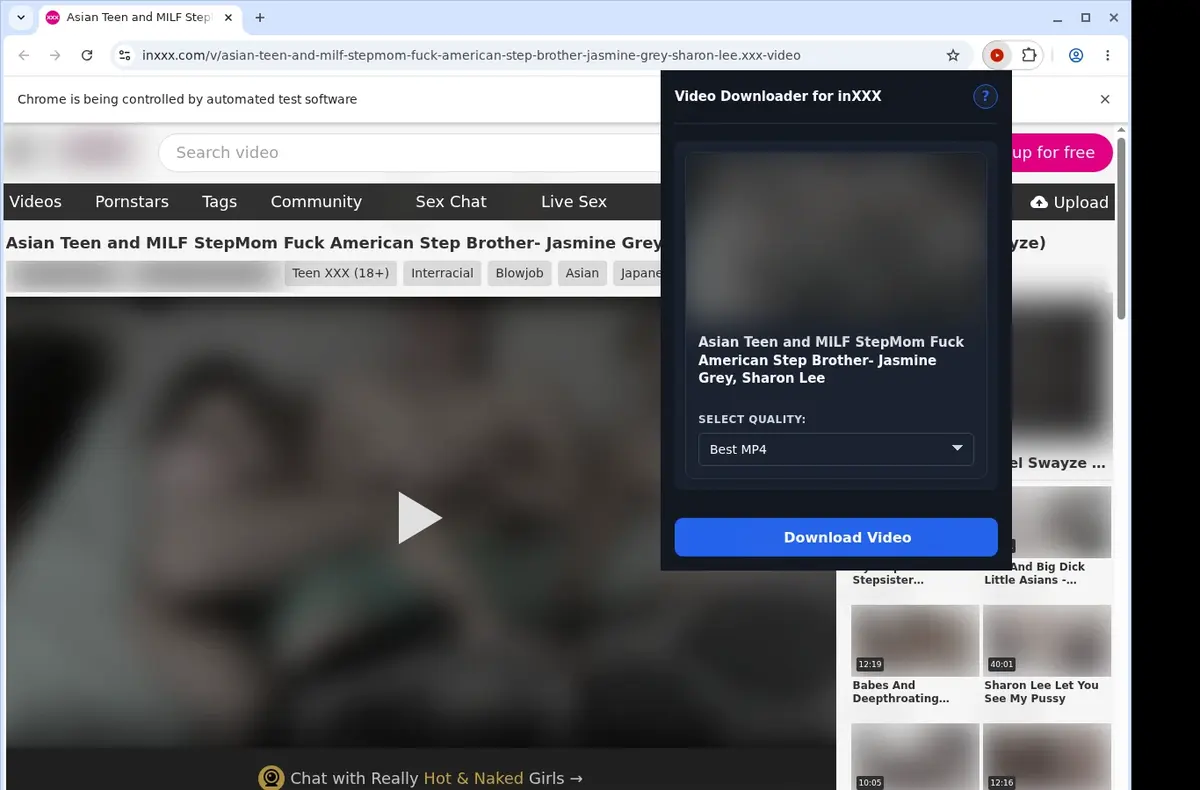Open the Chrome profile avatar menu

1076,56
